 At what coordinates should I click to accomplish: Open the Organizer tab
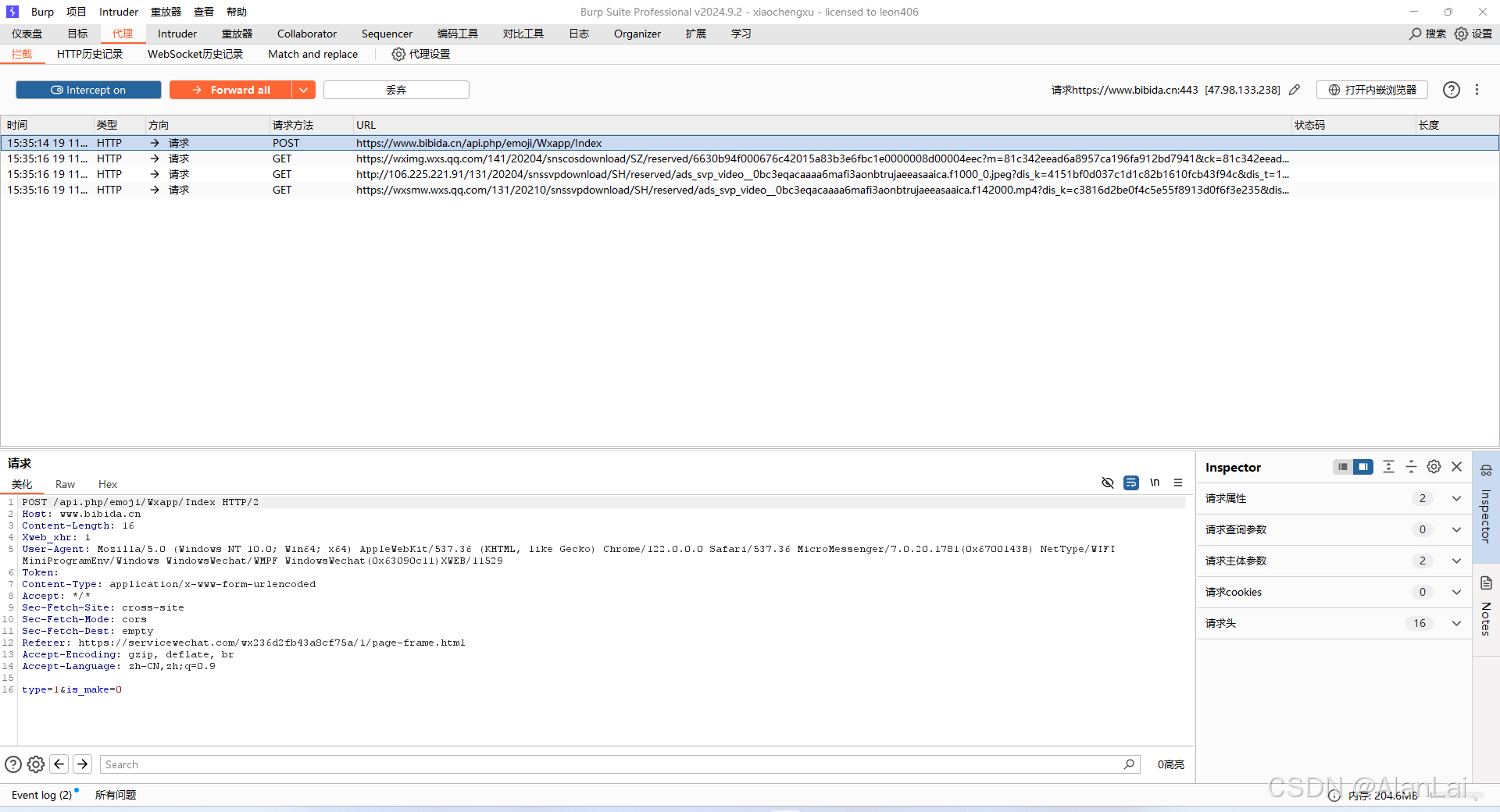[637, 34]
